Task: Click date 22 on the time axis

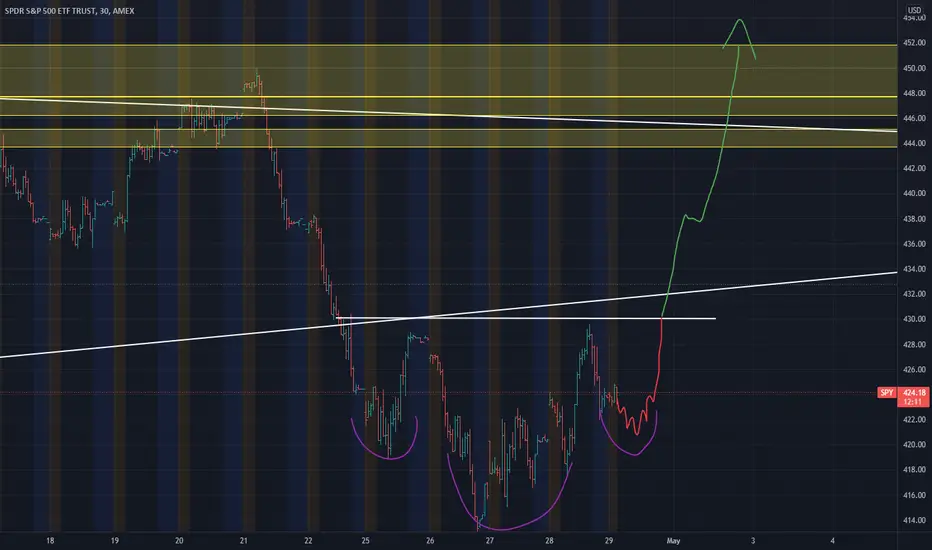Action: click(x=308, y=540)
